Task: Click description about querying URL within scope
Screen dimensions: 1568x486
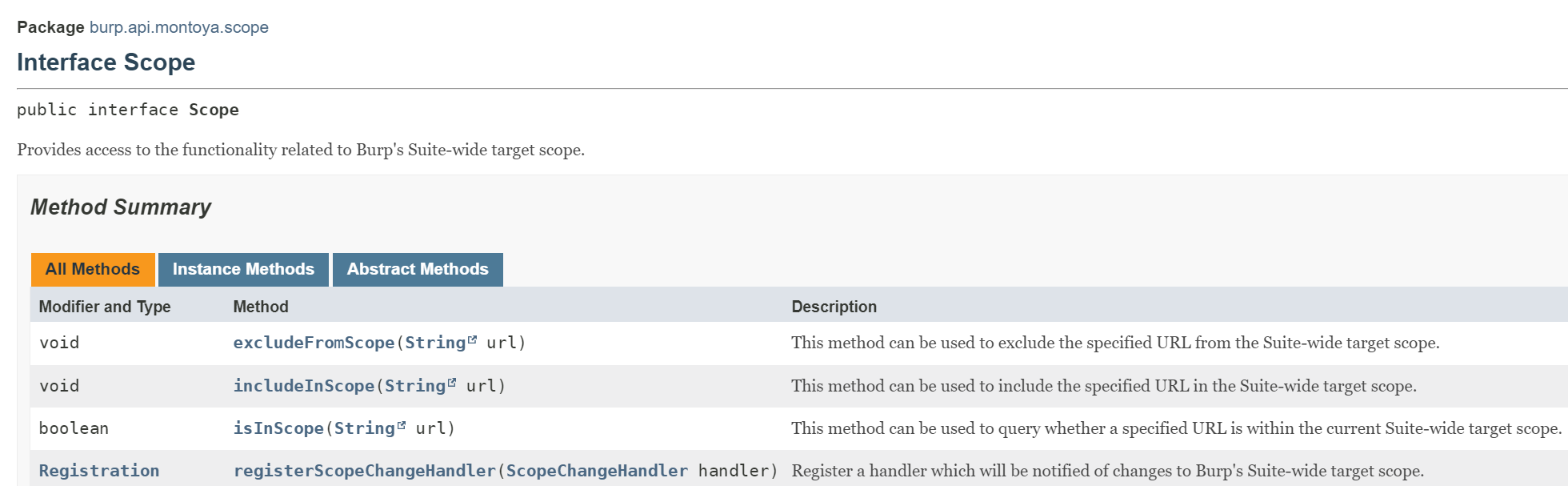Action: point(1176,428)
